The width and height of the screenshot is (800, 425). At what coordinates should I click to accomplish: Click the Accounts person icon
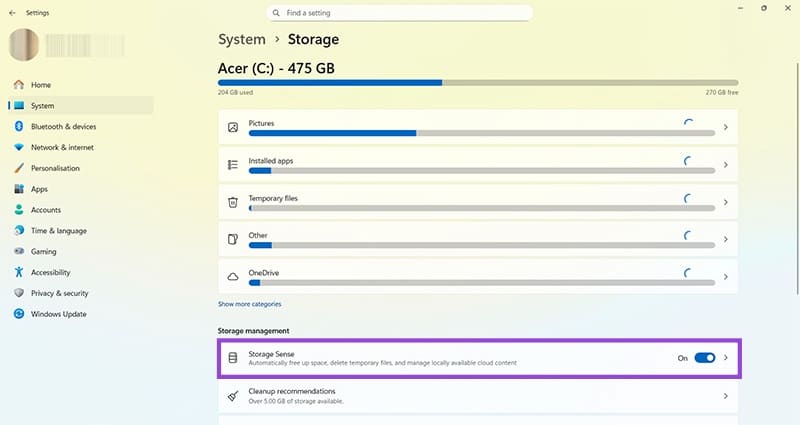click(x=19, y=210)
